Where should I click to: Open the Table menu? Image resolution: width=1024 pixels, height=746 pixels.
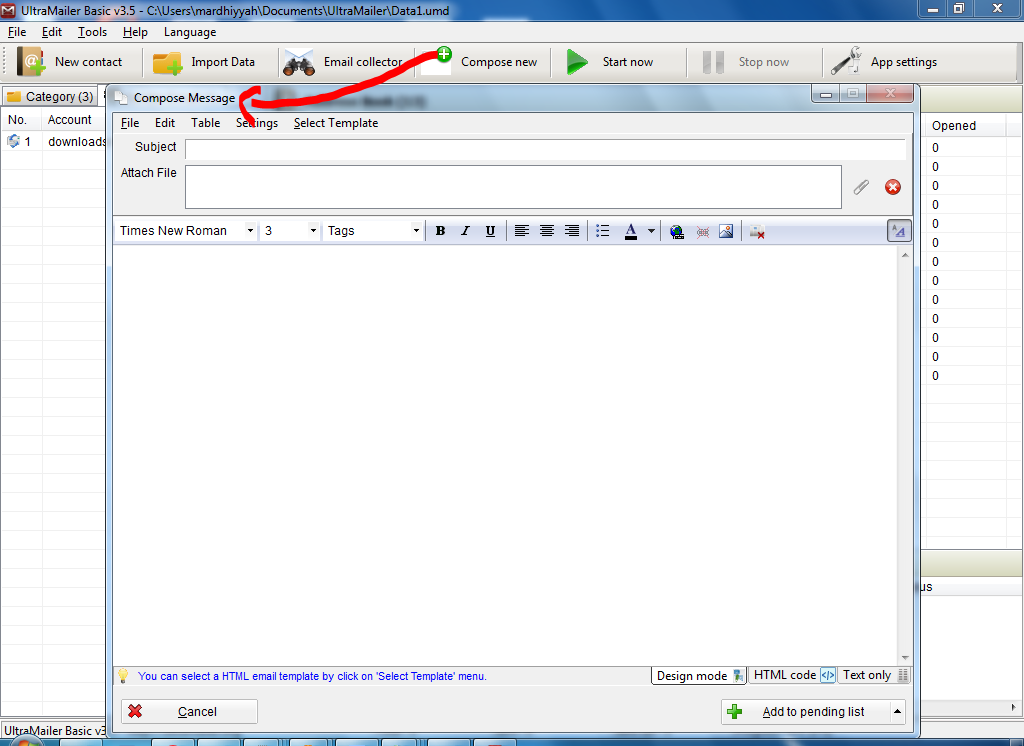tap(206, 123)
